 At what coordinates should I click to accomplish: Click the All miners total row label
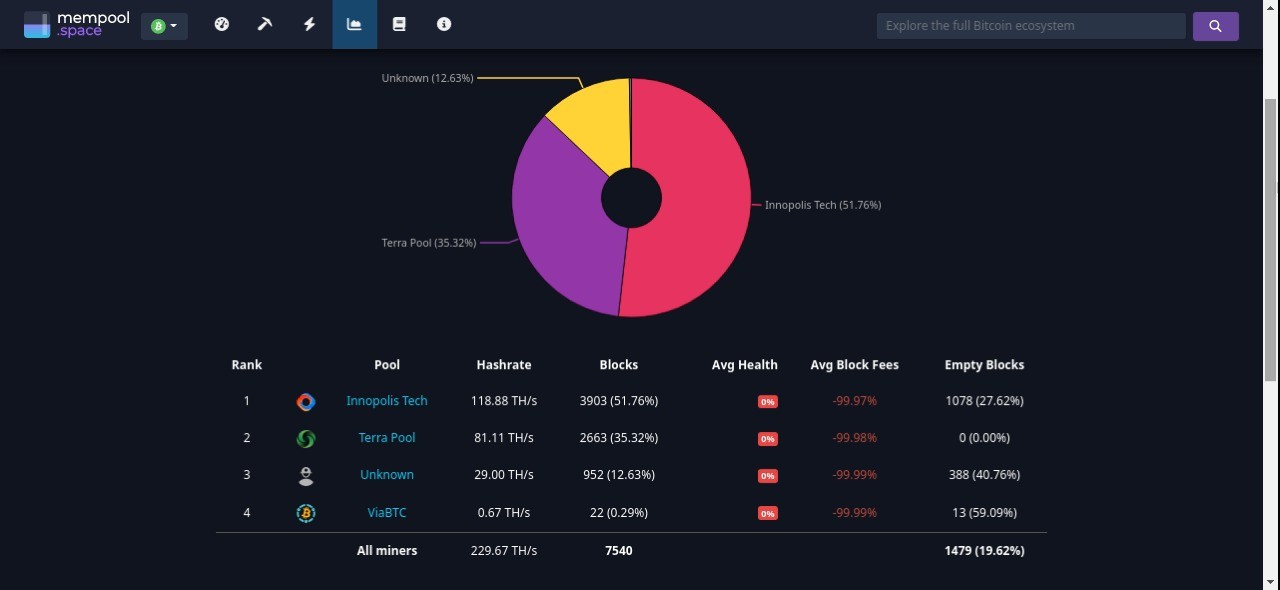tap(387, 551)
